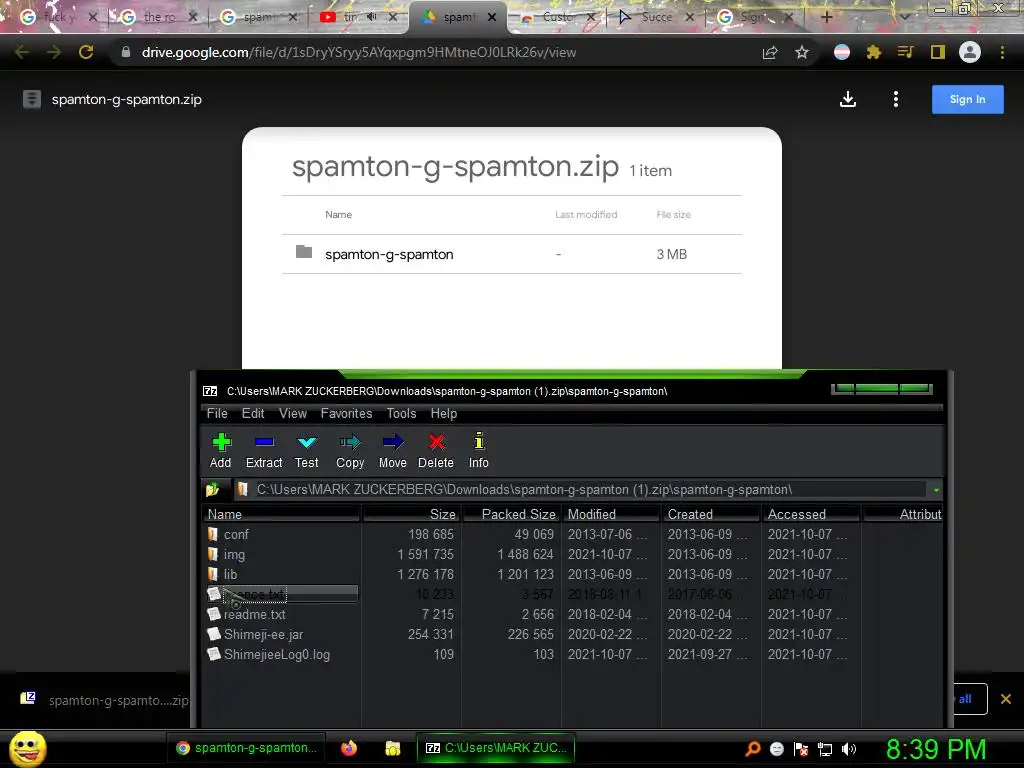Viewport: 1024px width, 768px height.
Task: Open the Chrome extensions puzzle icon
Action: (x=873, y=52)
